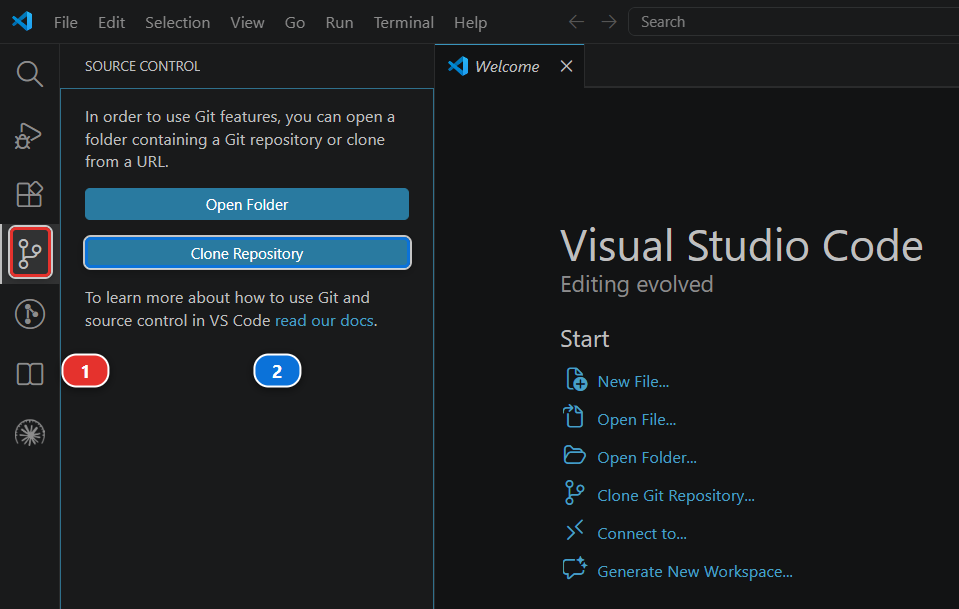Navigate forward with the right arrow
The width and height of the screenshot is (959, 609).
pos(609,22)
